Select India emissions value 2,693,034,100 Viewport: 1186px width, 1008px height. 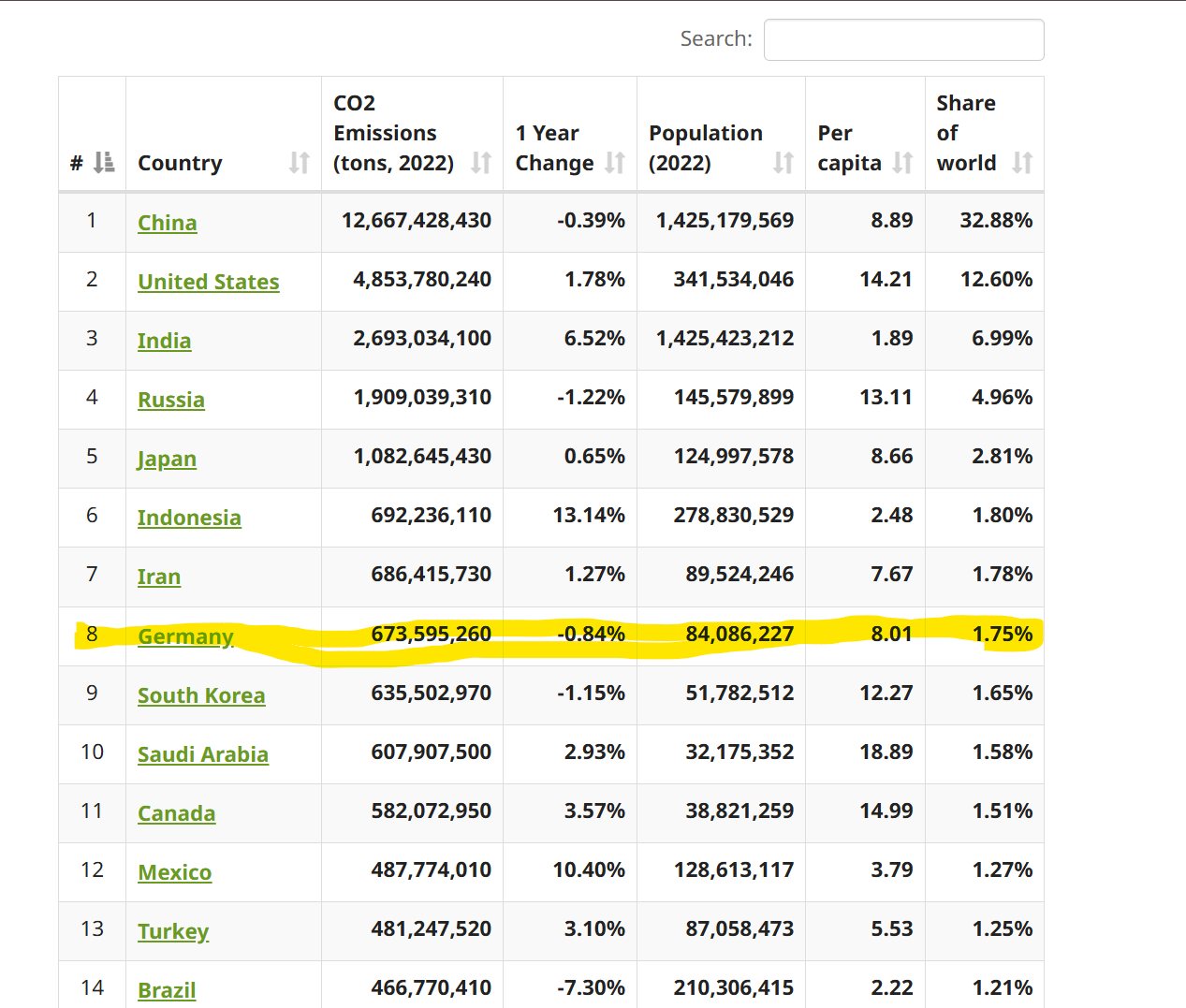[x=422, y=338]
